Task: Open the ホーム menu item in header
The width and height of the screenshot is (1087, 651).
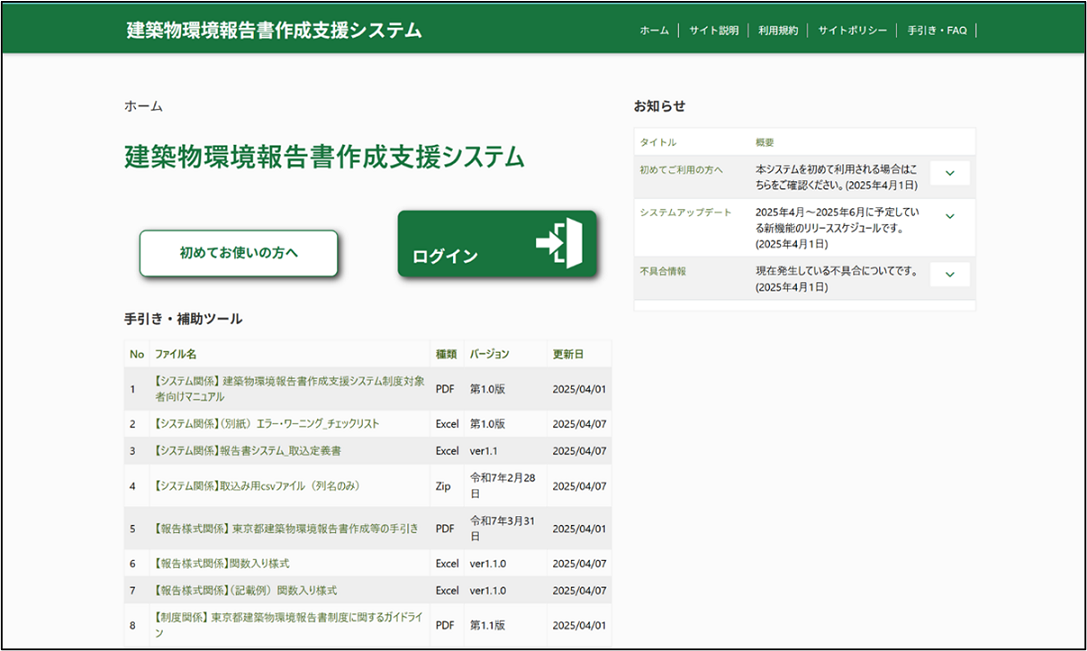Action: [654, 30]
